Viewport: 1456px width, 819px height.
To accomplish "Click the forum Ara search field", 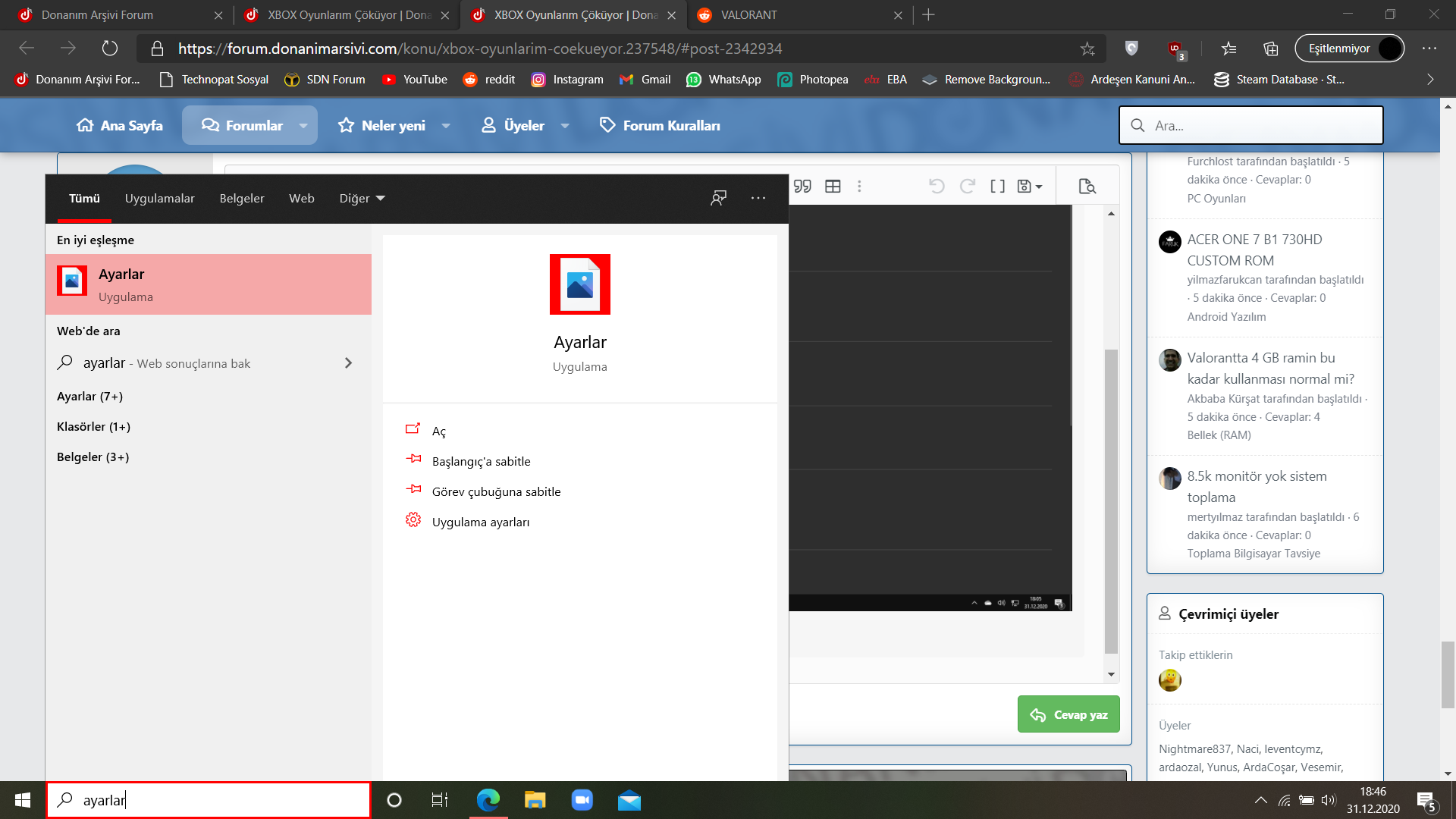I will [x=1259, y=126].
